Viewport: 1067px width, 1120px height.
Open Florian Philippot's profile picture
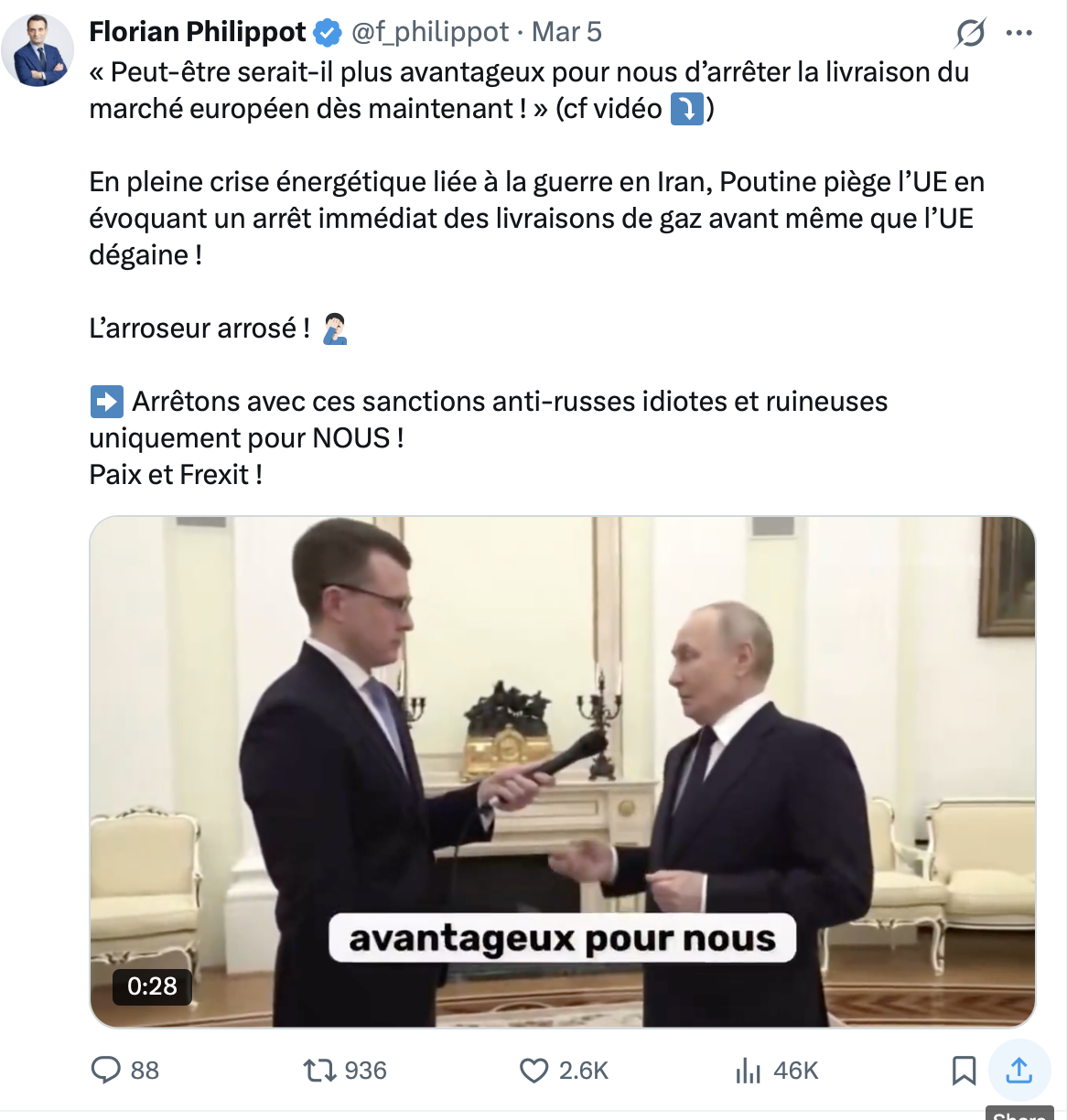(x=38, y=50)
